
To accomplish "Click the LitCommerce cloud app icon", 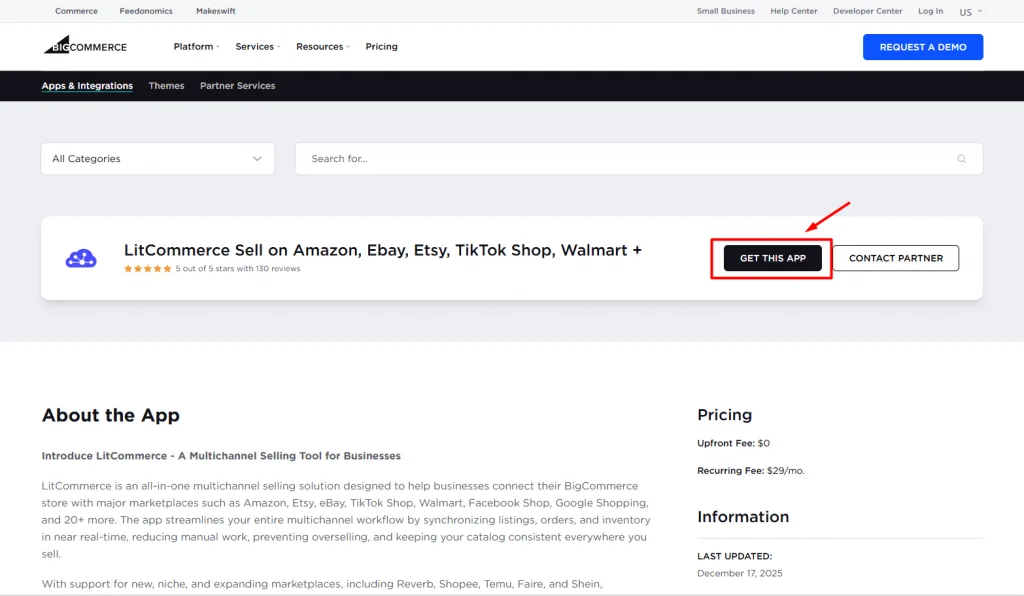I will tap(80, 257).
